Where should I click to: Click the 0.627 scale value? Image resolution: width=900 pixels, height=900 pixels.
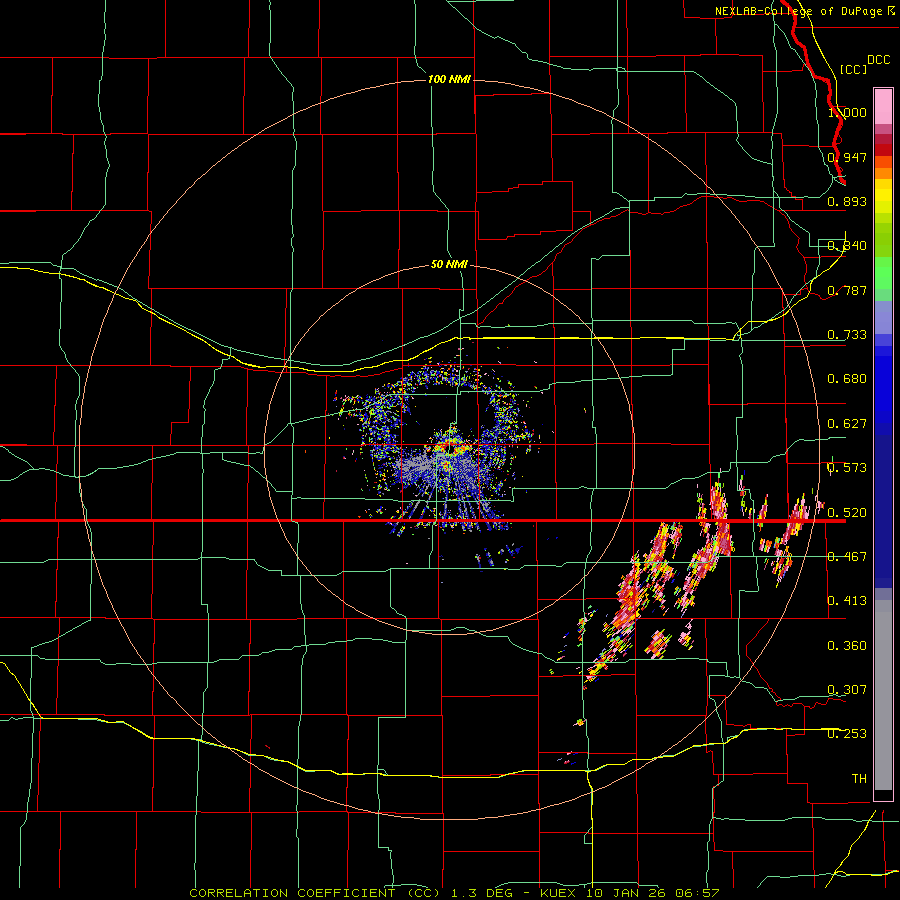tap(847, 424)
